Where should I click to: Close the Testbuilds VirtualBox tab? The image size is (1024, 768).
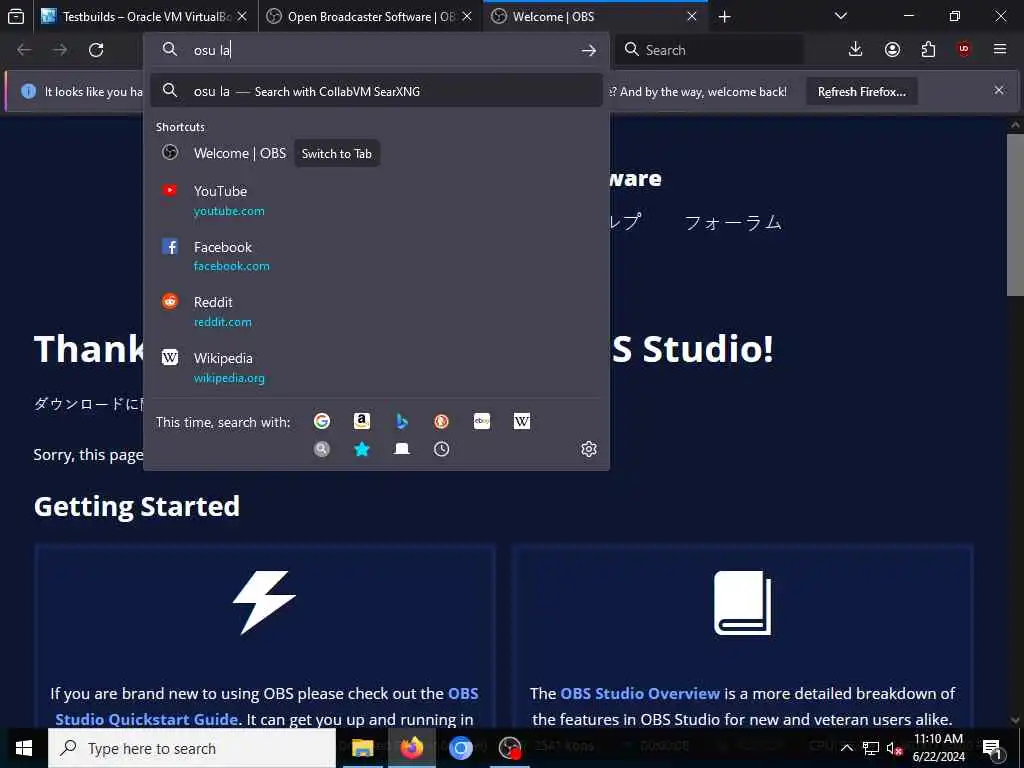[242, 16]
